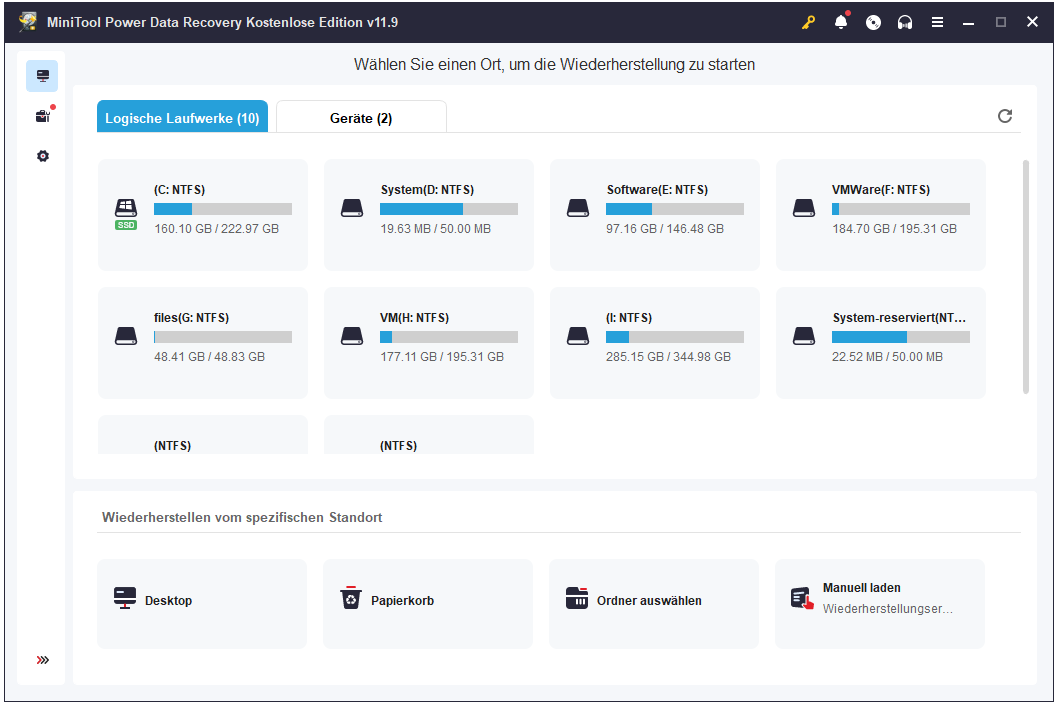This screenshot has width=1059, height=703.
Task: Select Software(E: NTFS) drive label
Action: (657, 190)
